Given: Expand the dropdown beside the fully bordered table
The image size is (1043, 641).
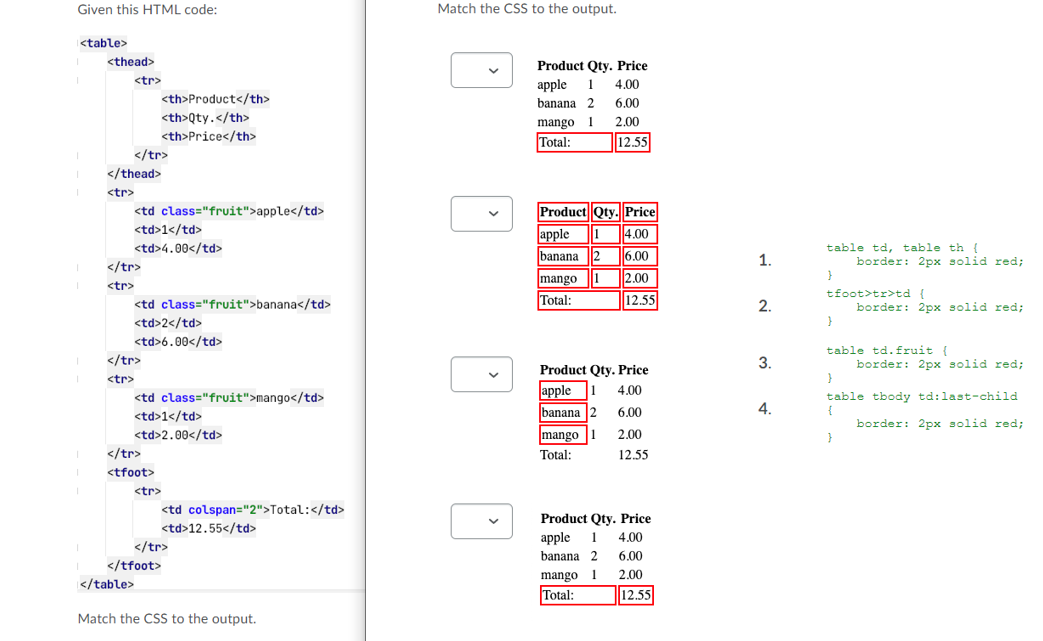Looking at the screenshot, I should coord(481,213).
